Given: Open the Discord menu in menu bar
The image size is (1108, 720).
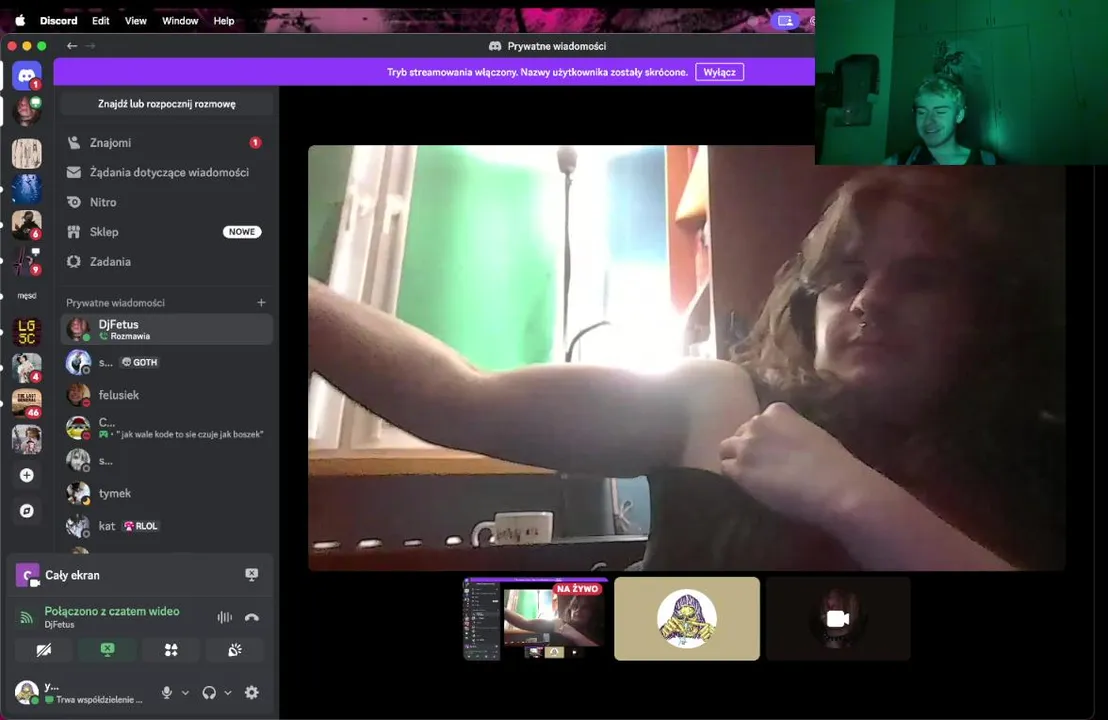Looking at the screenshot, I should pyautogui.click(x=59, y=20).
